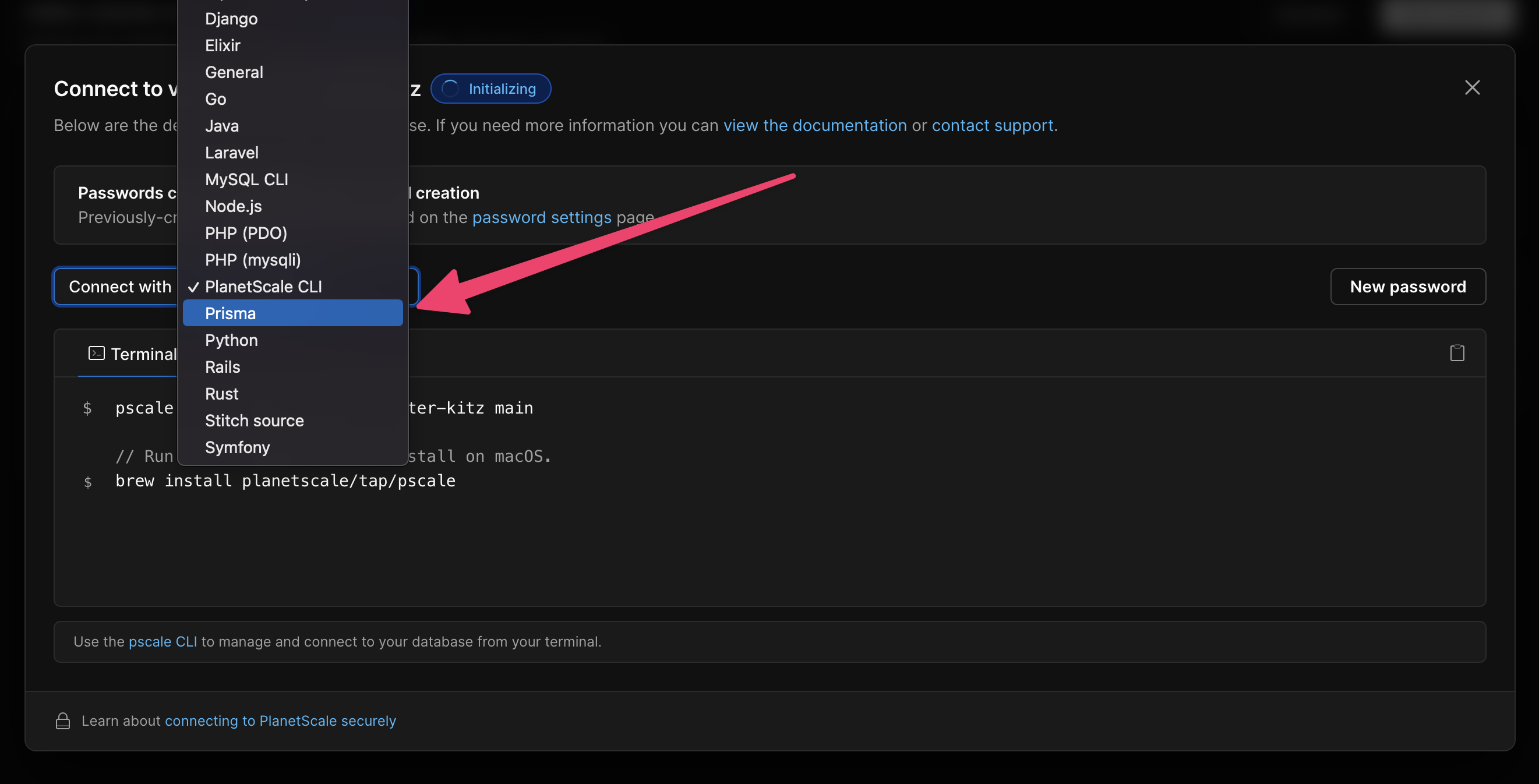Screen dimensions: 1539x784
Task: Click the lock icon at bottom
Action: coord(63,721)
